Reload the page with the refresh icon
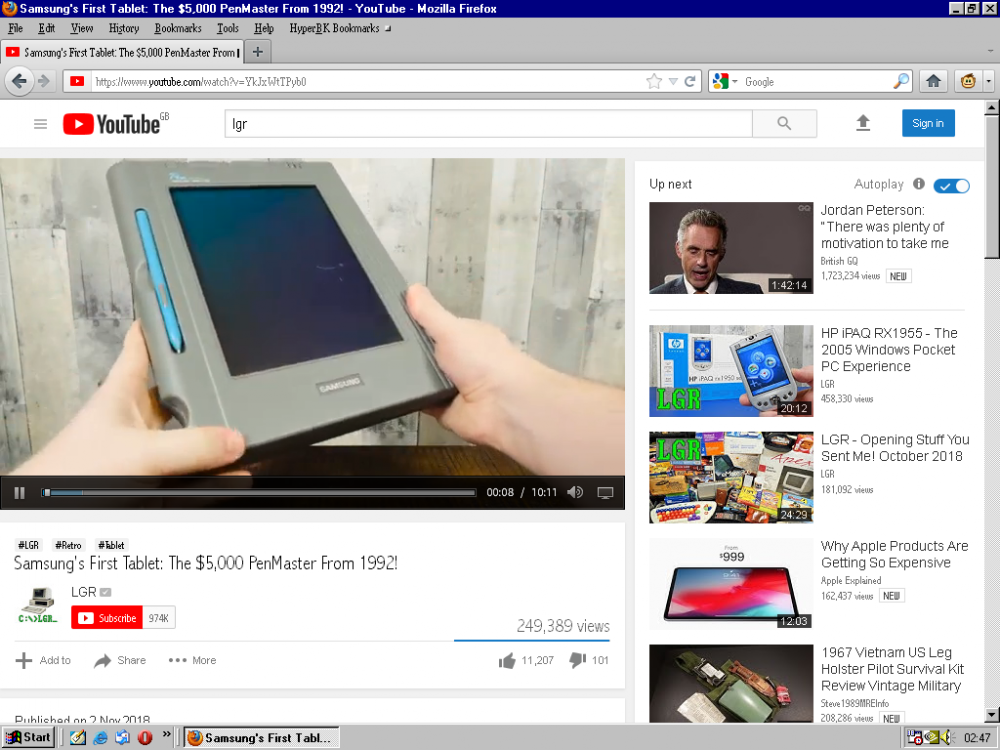The image size is (1000, 750). click(x=689, y=81)
